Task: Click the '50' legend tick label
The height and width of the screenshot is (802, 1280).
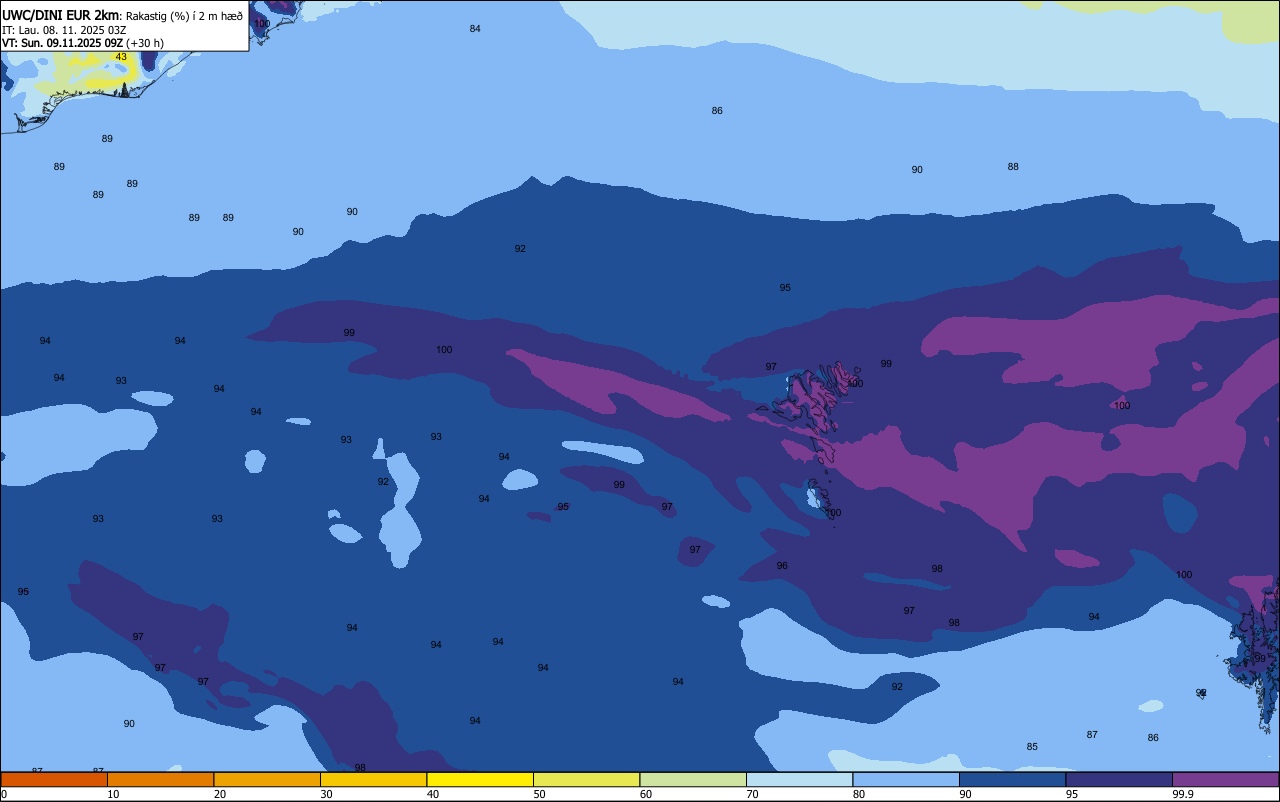Action: pos(539,794)
